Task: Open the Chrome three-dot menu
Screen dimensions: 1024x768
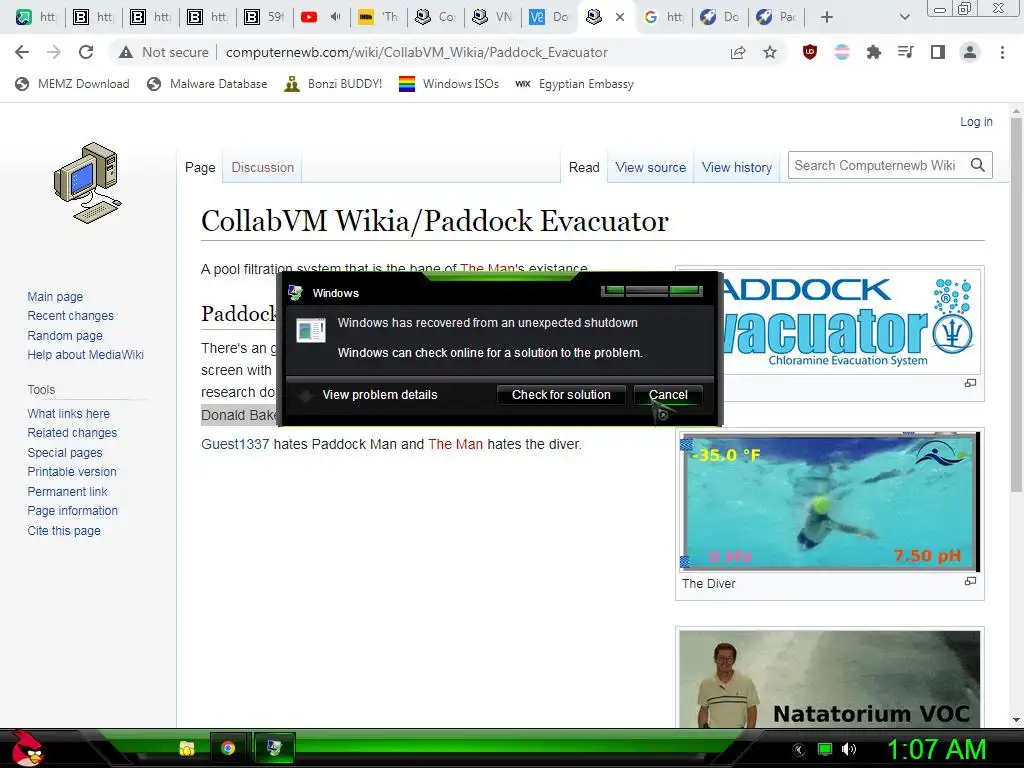Action: 1002,52
